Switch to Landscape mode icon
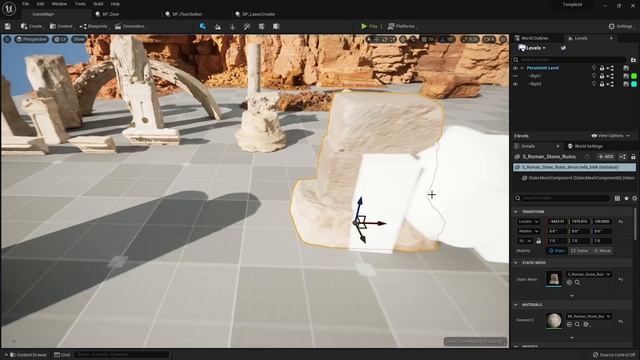The height and width of the screenshot is (360, 640). 218,27
